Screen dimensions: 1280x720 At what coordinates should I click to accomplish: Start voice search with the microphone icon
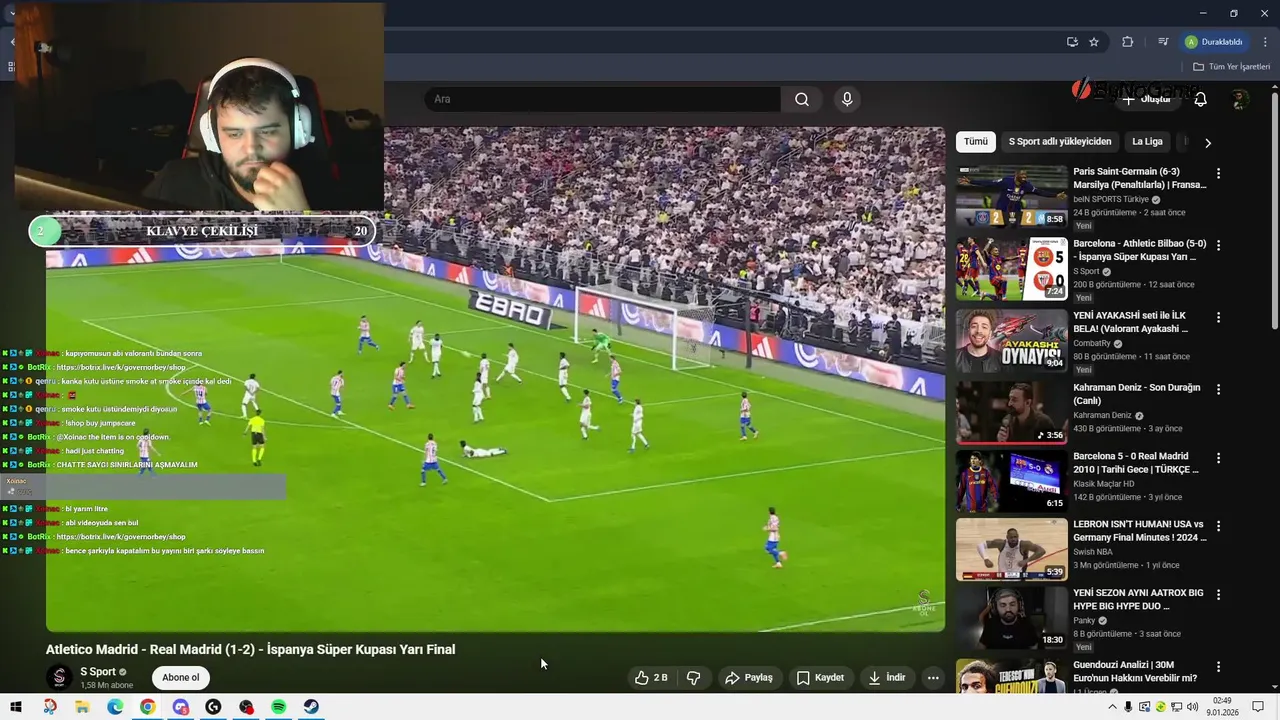click(847, 99)
